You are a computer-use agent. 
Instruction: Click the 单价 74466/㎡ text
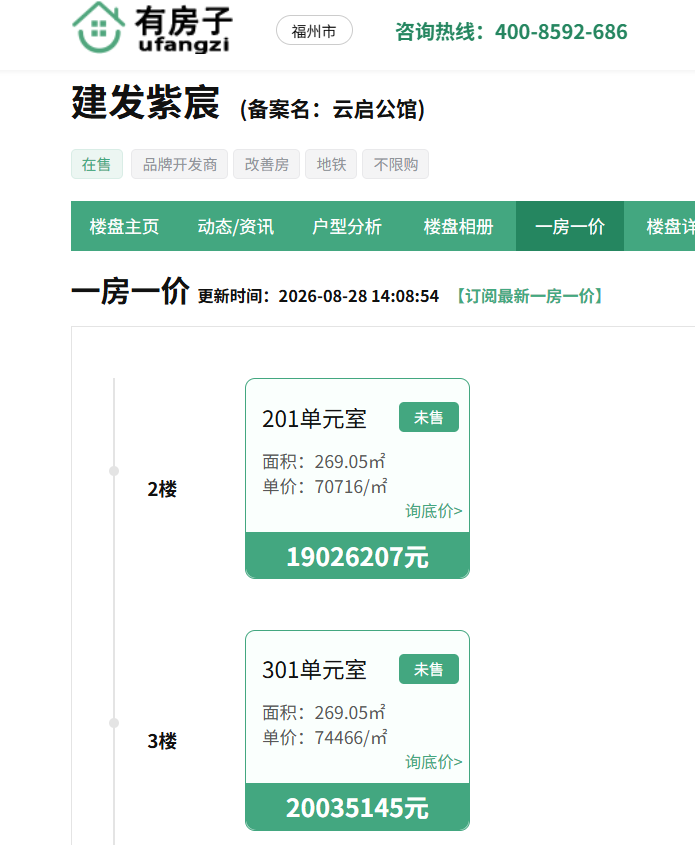tap(325, 738)
